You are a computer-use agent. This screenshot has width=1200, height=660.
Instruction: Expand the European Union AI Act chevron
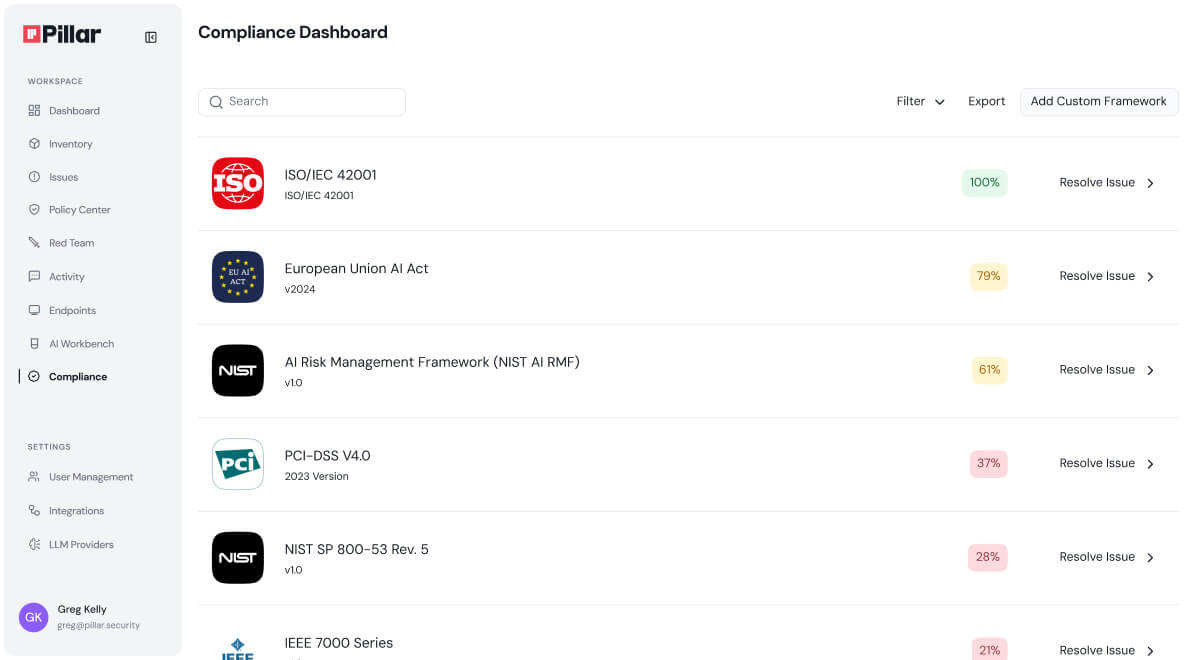pos(1150,277)
